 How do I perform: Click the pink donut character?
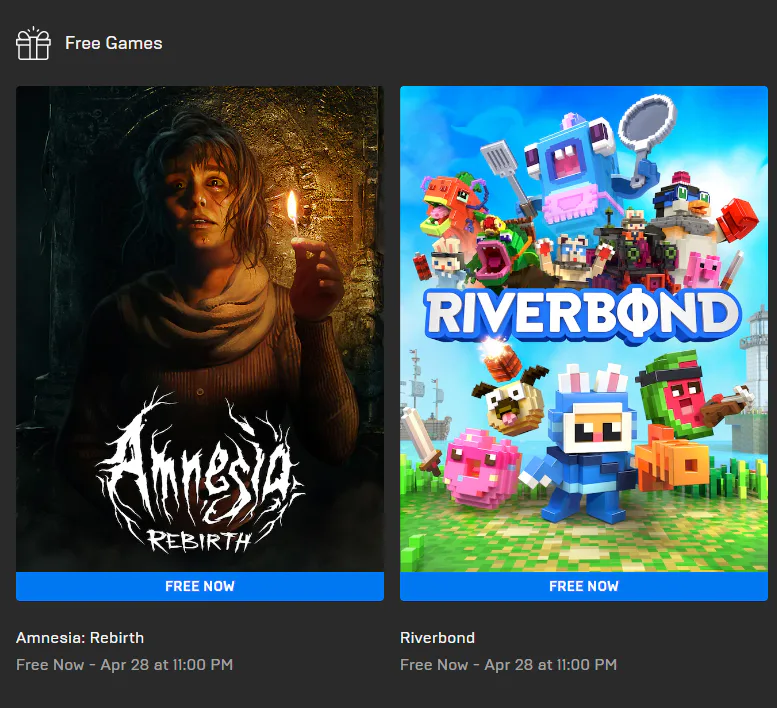(x=481, y=468)
